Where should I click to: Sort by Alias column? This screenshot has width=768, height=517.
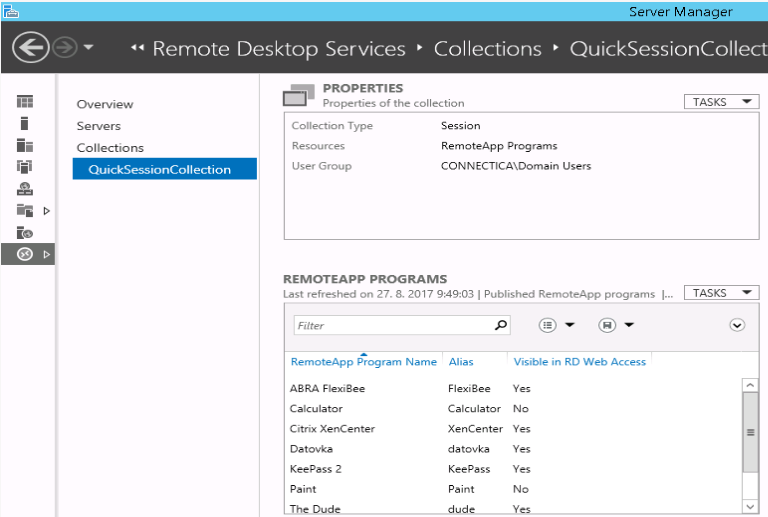coord(461,362)
